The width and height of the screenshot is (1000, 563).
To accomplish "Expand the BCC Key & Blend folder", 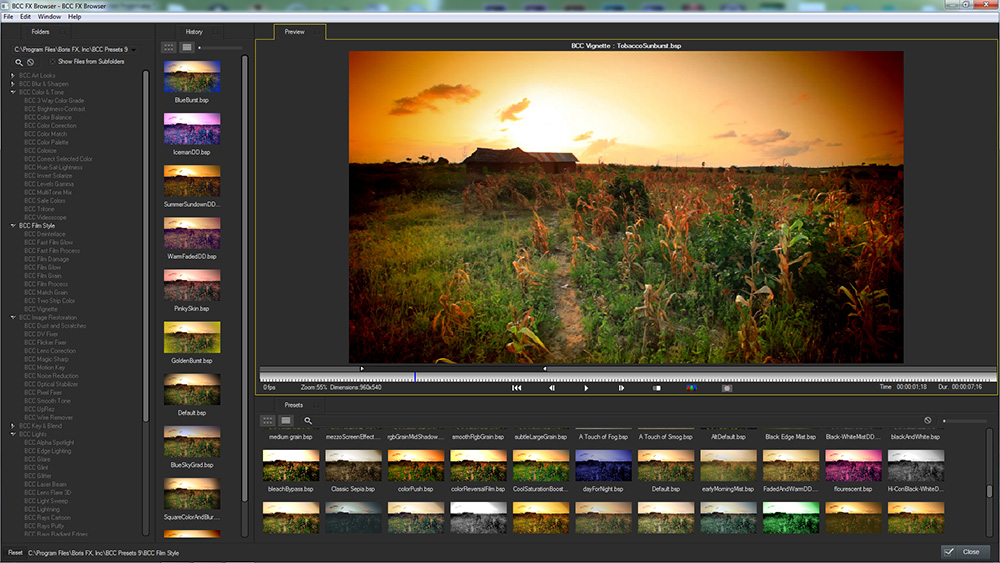I will [x=13, y=426].
